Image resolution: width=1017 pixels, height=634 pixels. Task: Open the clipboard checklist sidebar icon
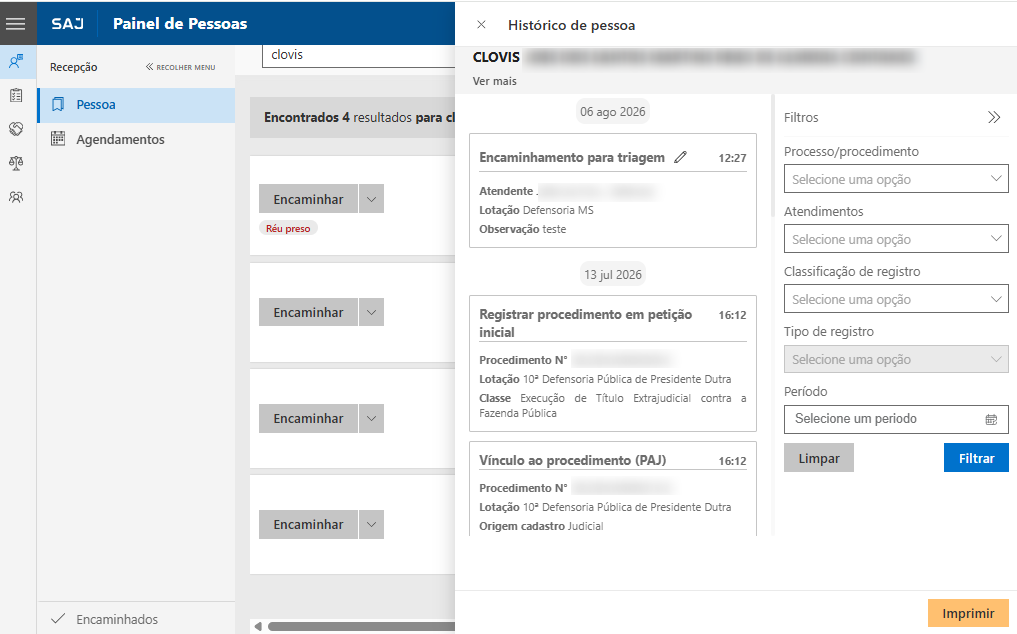(x=16, y=95)
